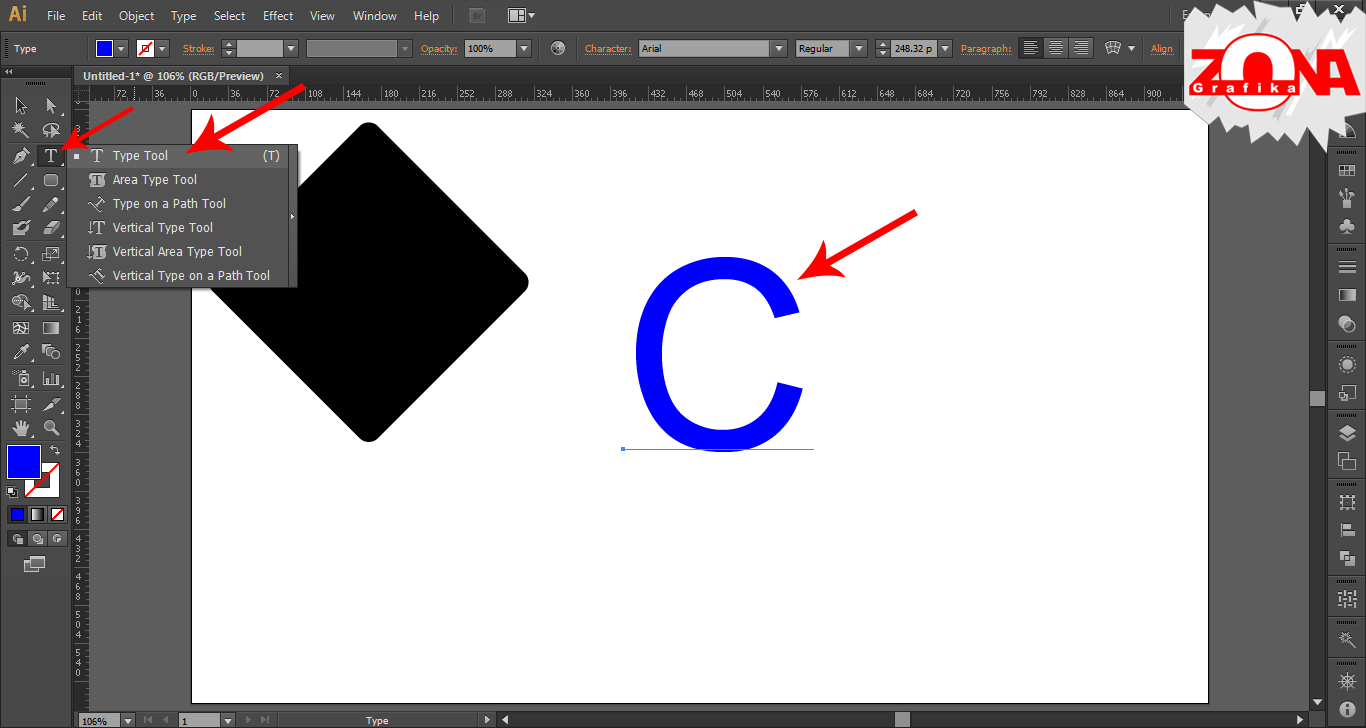Open the File menu

[x=56, y=16]
